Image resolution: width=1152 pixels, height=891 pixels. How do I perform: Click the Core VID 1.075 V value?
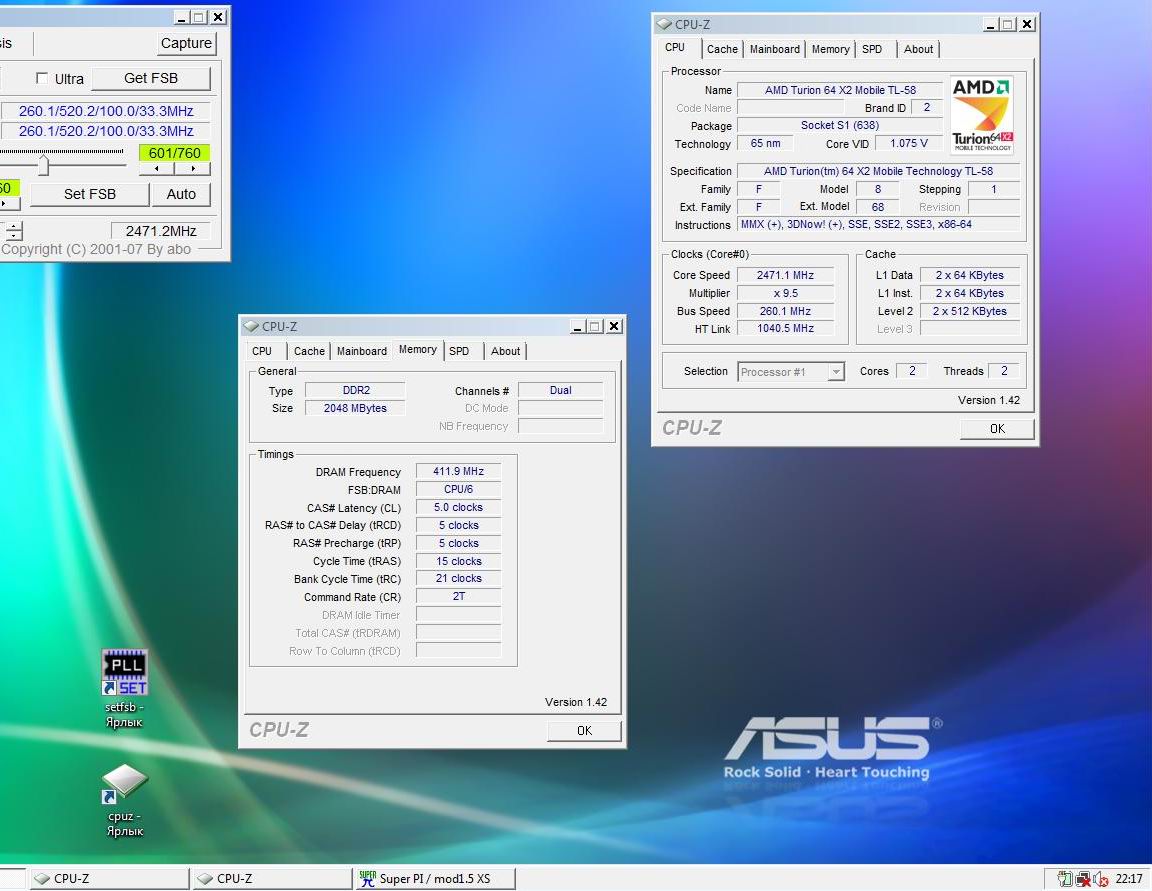click(909, 143)
